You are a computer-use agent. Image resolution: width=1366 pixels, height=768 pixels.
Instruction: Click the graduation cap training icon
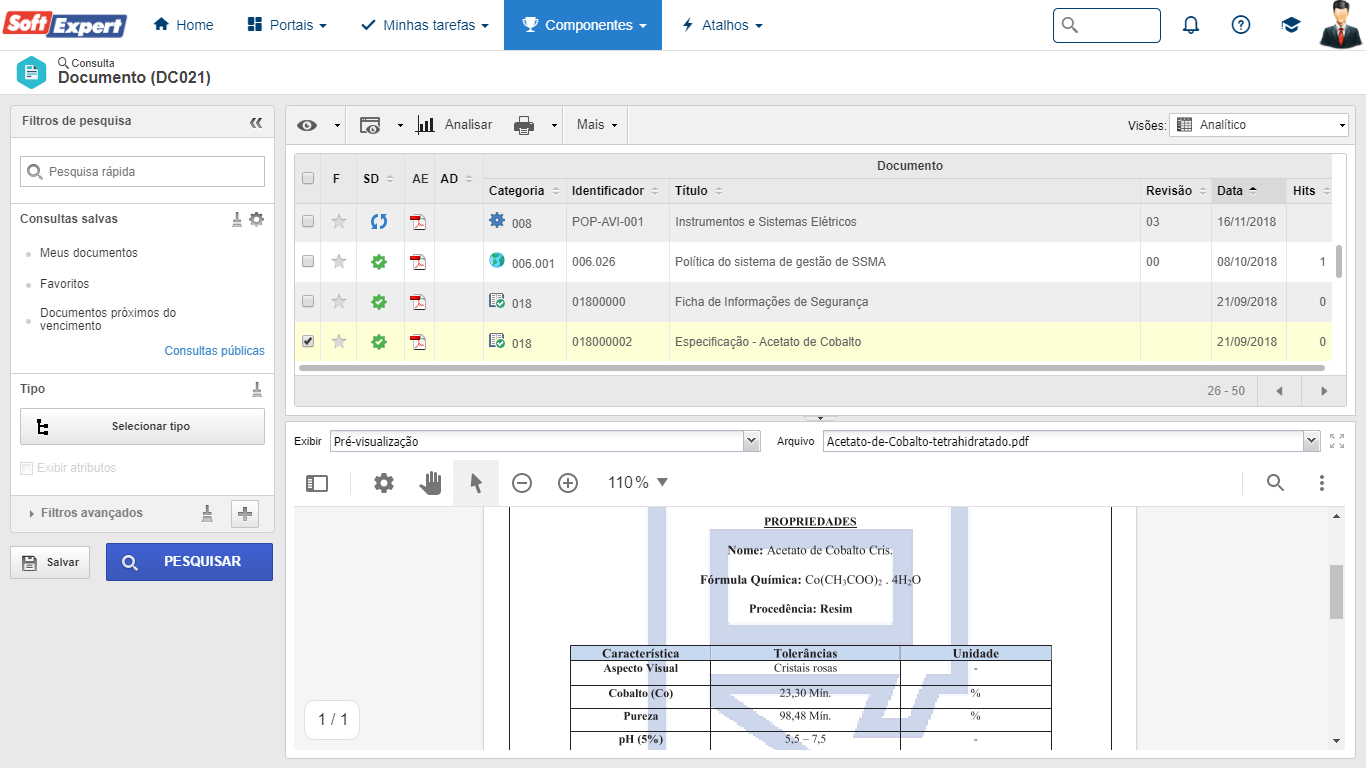pyautogui.click(x=1290, y=25)
